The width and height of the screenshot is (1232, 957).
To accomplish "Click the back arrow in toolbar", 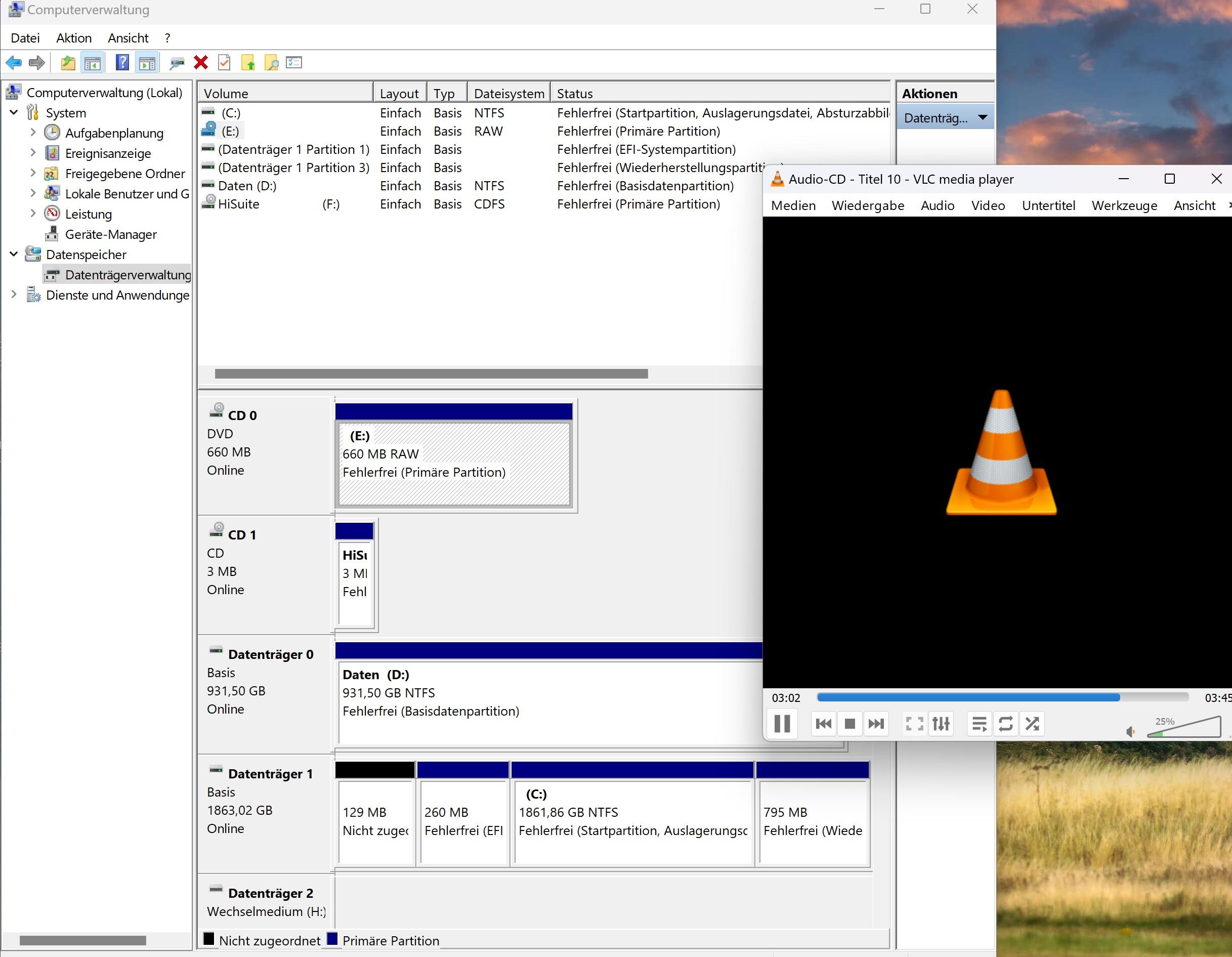I will [x=14, y=63].
